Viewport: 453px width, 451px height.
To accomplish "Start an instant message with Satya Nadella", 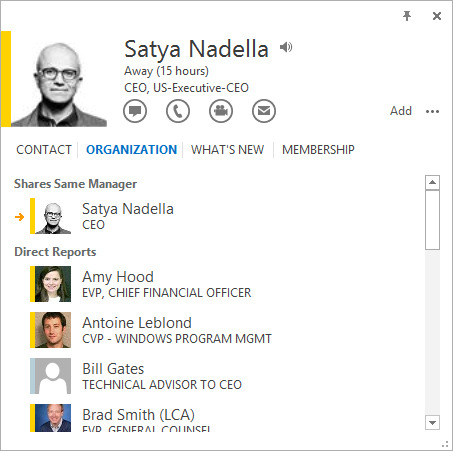I will click(x=135, y=111).
